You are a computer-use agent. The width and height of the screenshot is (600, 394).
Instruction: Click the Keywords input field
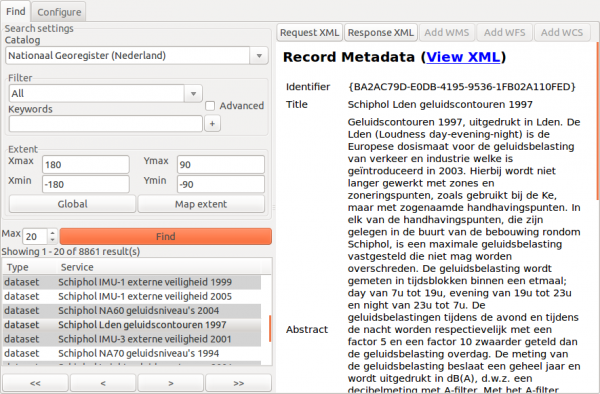tap(106, 124)
